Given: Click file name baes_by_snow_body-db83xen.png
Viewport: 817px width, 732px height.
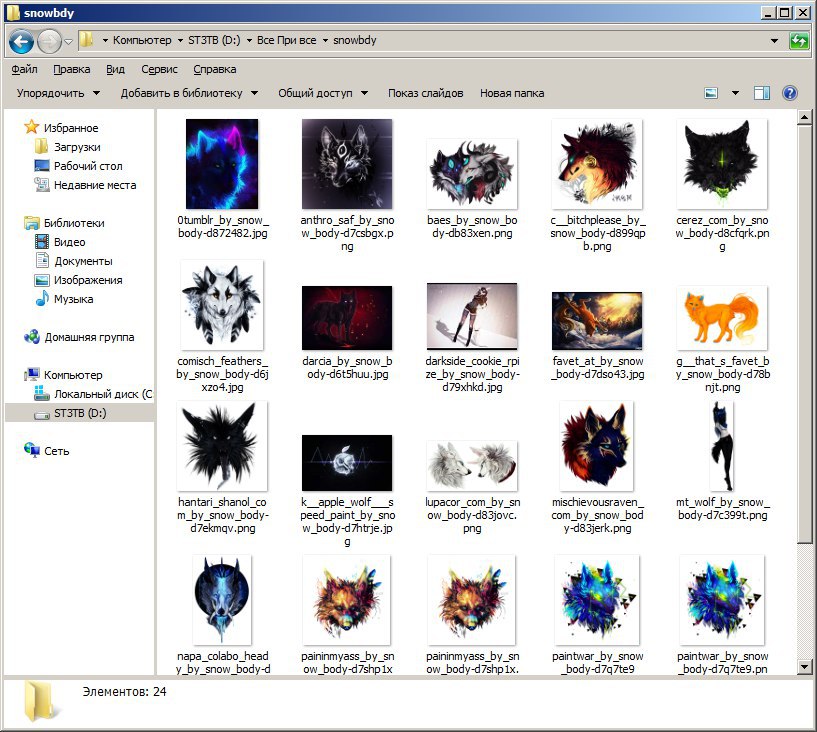Looking at the screenshot, I should (472, 227).
